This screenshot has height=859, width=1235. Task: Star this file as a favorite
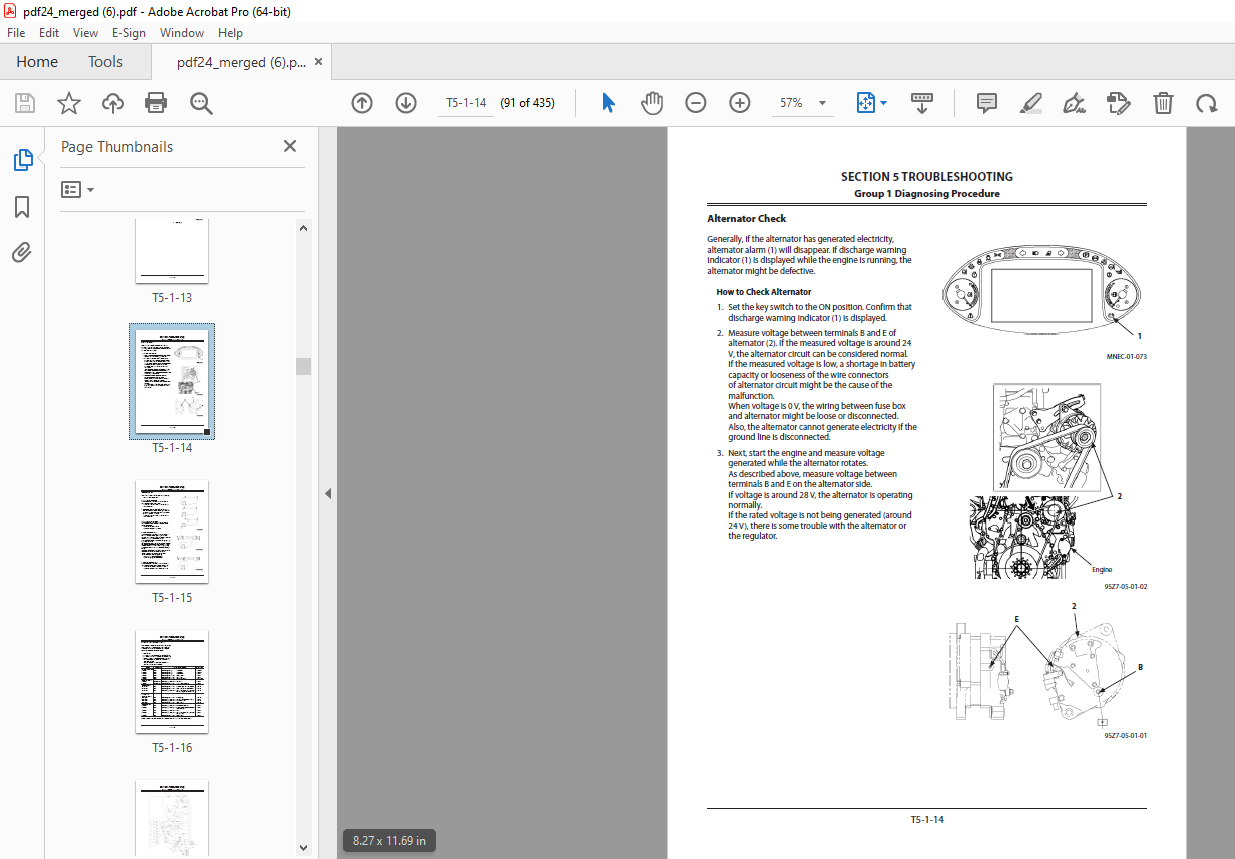pyautogui.click(x=68, y=103)
